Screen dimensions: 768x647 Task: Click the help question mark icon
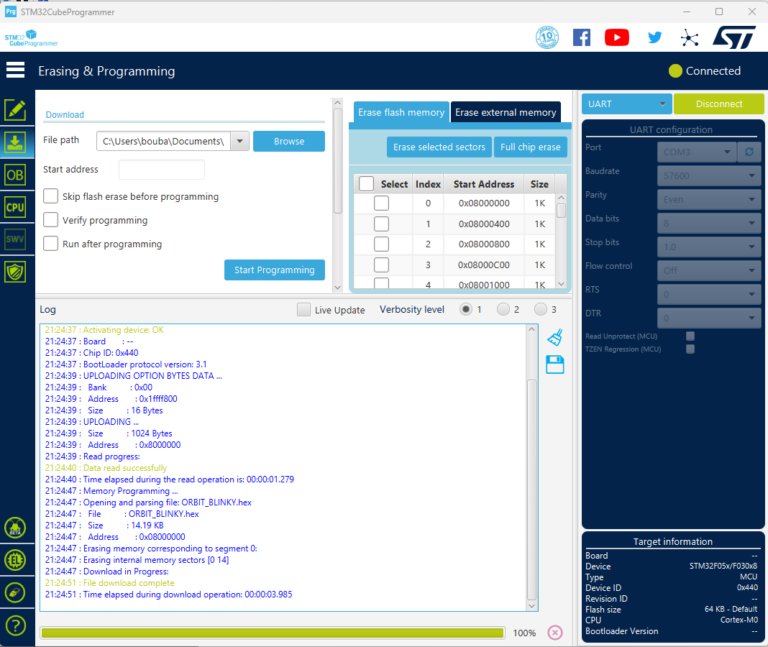pos(15,626)
